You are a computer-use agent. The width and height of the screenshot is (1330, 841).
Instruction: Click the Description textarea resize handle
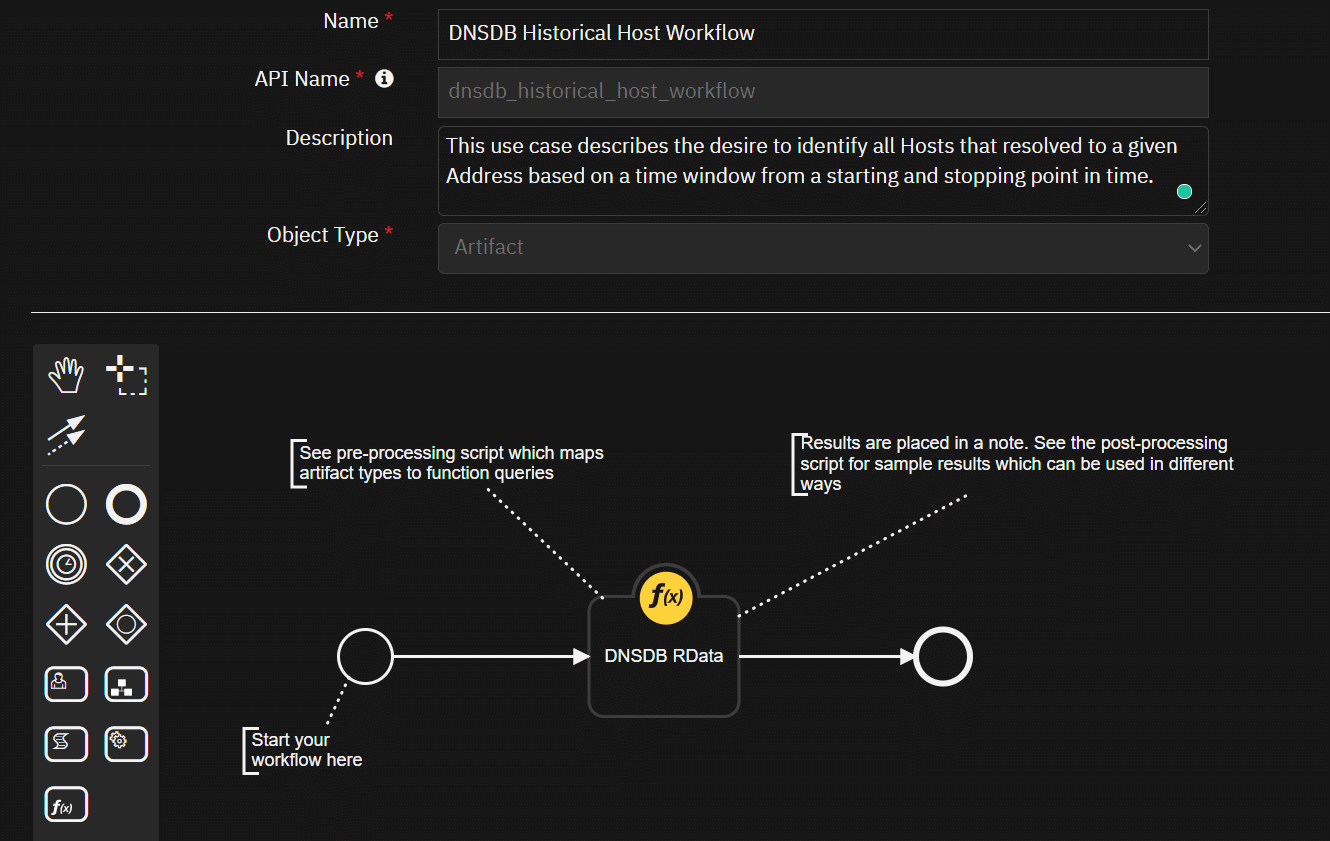pos(1200,207)
